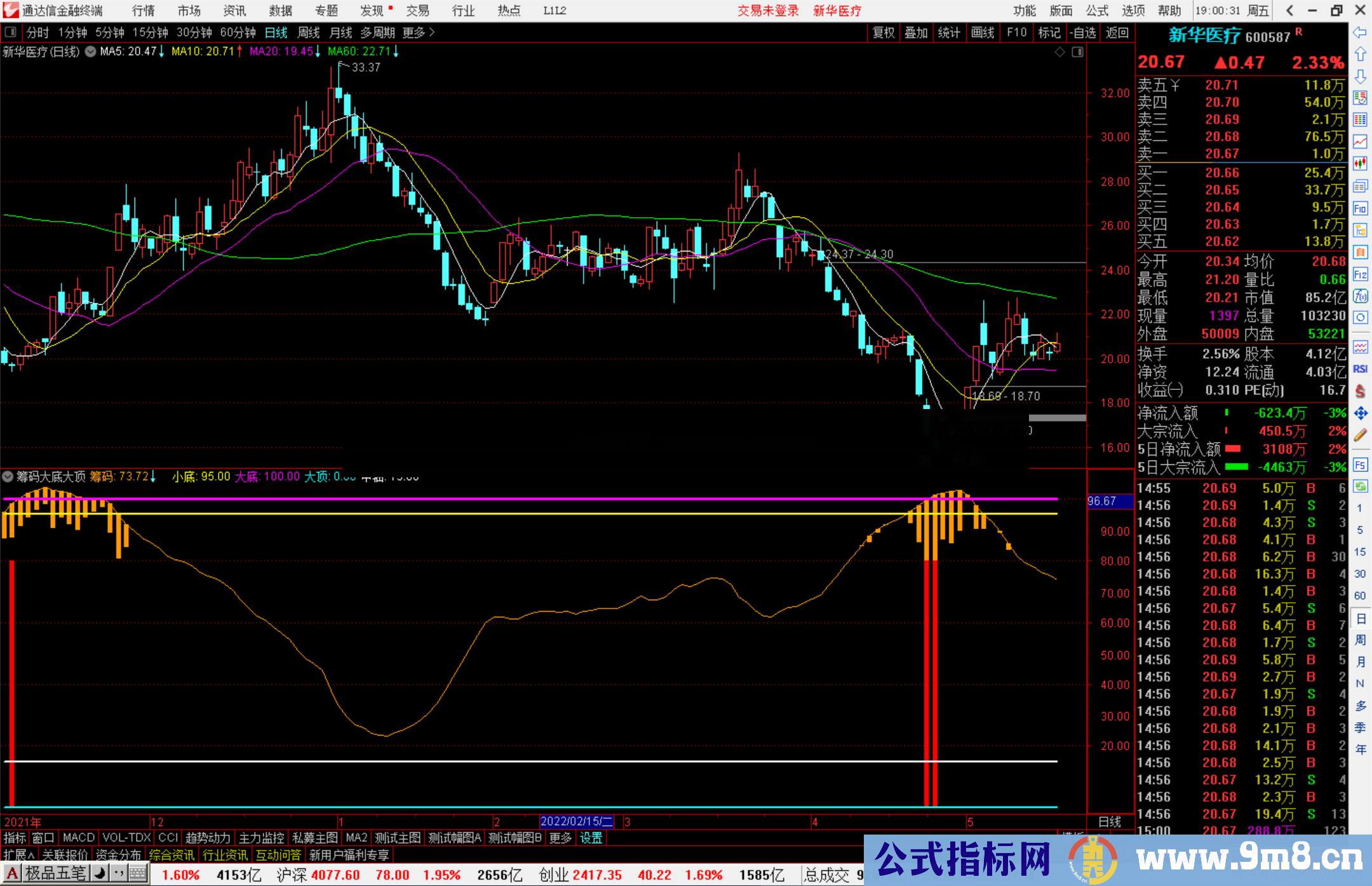Click the gray horizontal scrollbar thumb on chart
1372x886 pixels.
point(1057,418)
